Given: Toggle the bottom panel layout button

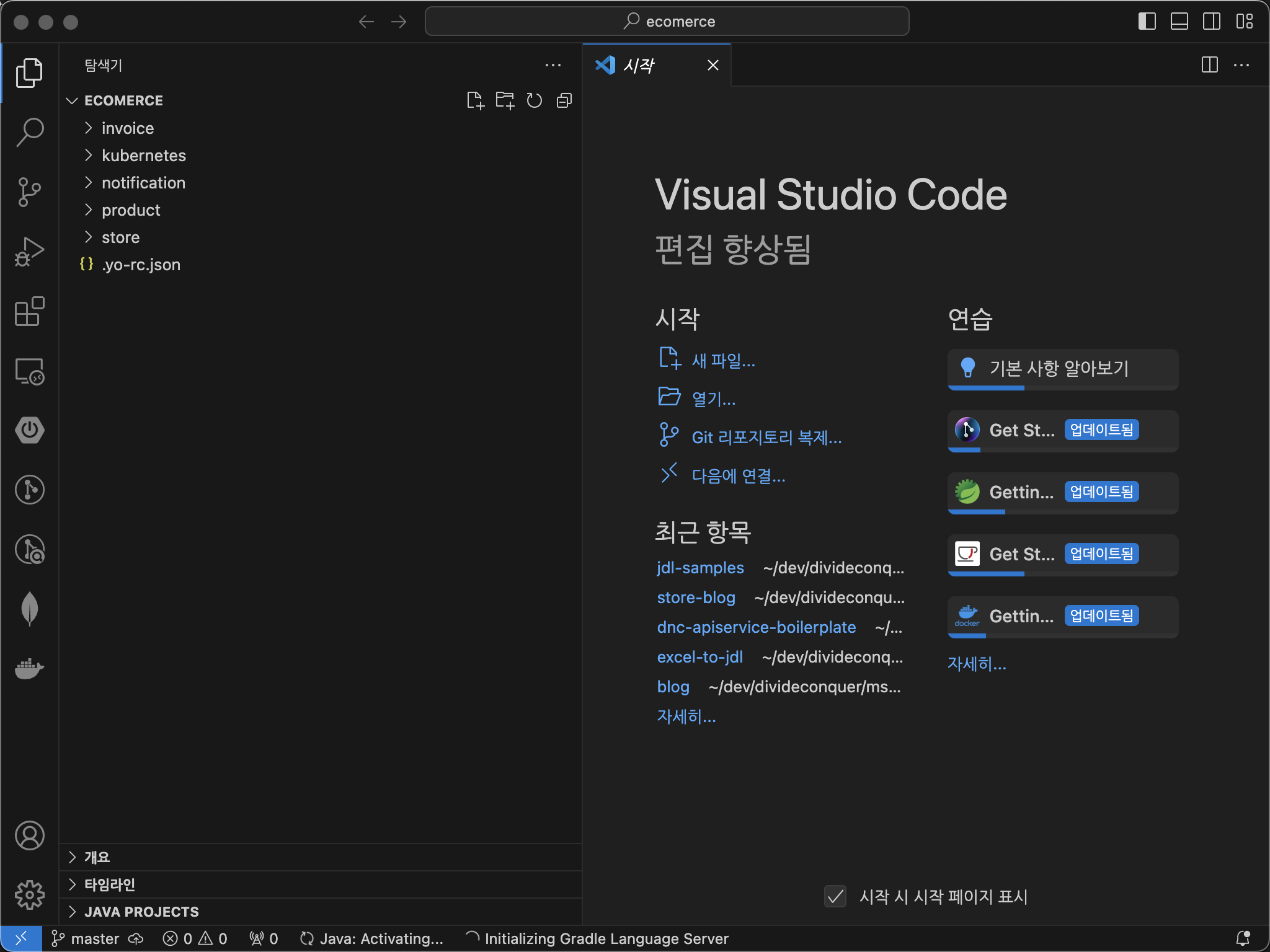Looking at the screenshot, I should coord(1179,22).
